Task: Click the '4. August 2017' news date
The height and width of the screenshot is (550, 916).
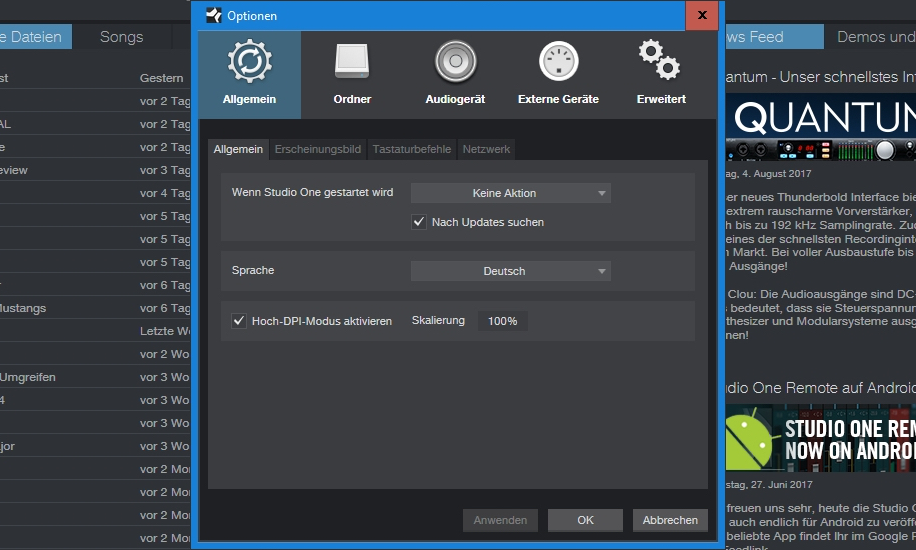Action: (x=769, y=174)
